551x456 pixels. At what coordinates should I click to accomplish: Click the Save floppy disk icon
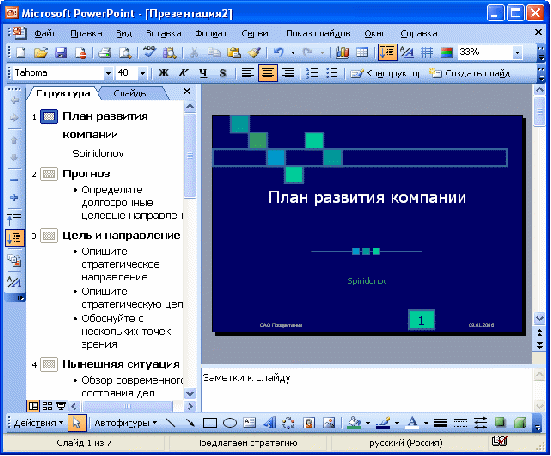click(61, 53)
